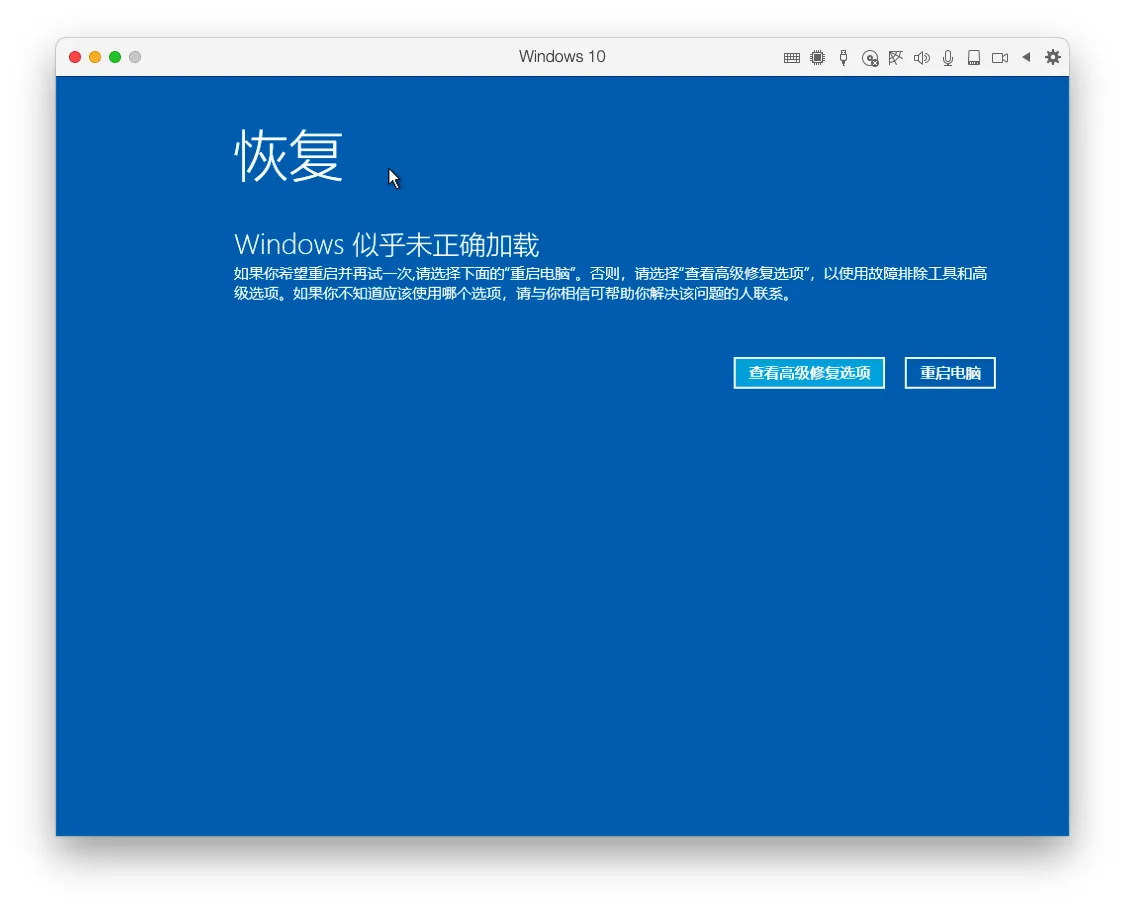
Task: Click the CD/DVD disc drive icon
Action: coord(870,58)
